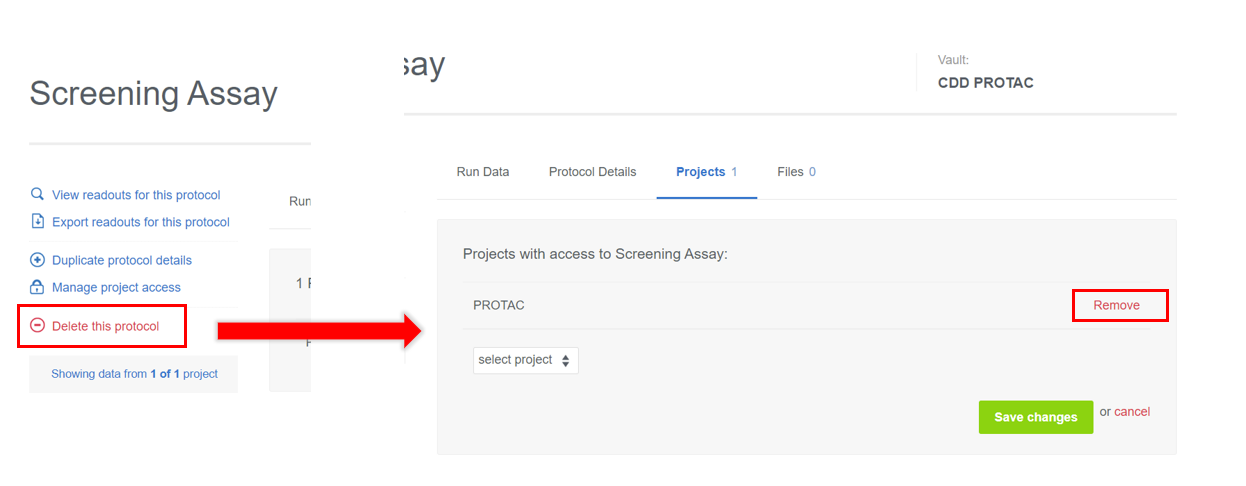Open View readouts for this protocol link
The image size is (1246, 486).
click(136, 195)
